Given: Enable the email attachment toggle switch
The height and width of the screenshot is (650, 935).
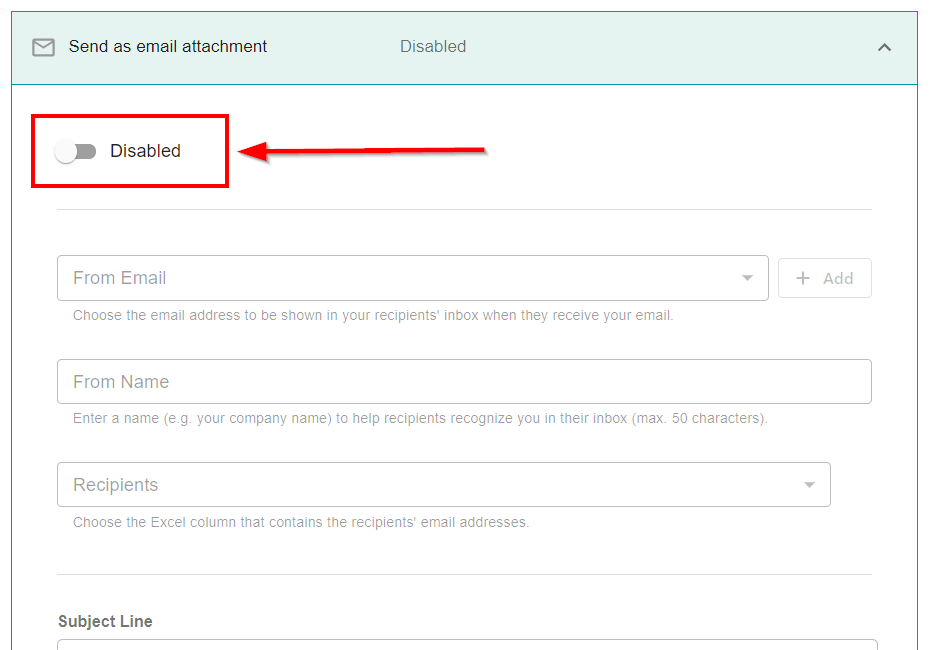Looking at the screenshot, I should [x=76, y=151].
